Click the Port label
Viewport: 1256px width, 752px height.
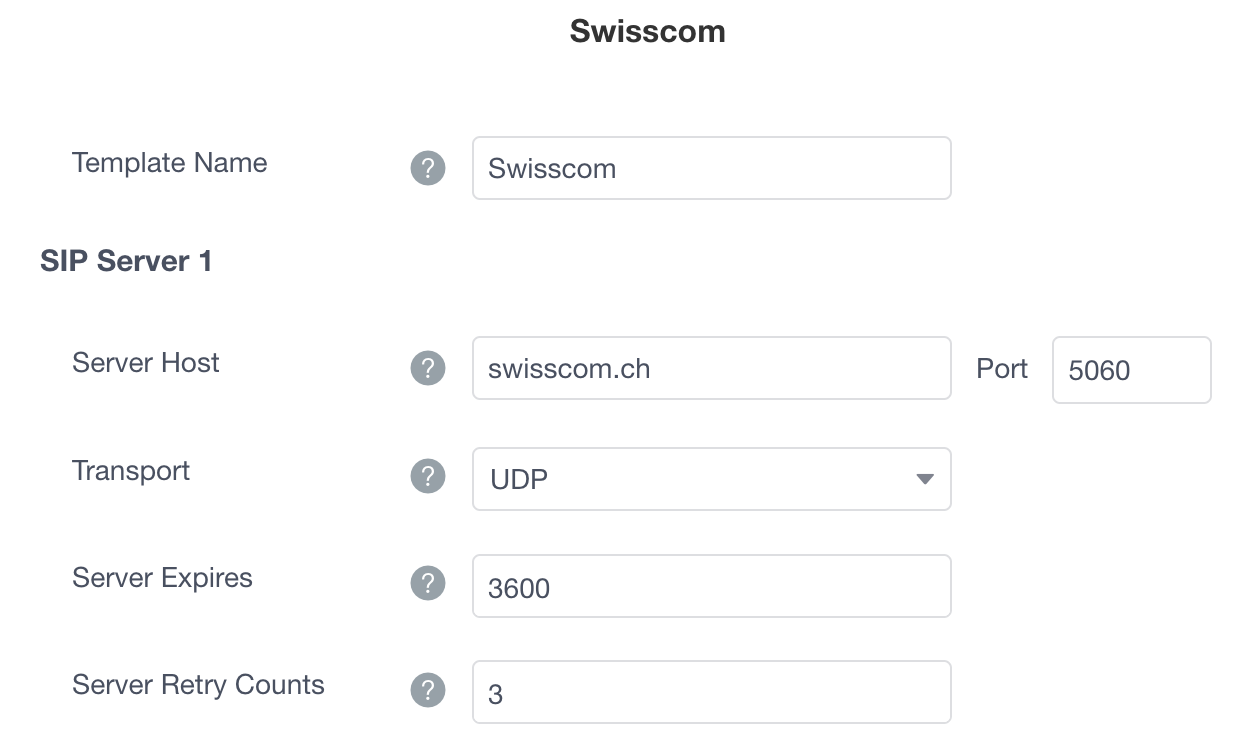click(x=1001, y=369)
